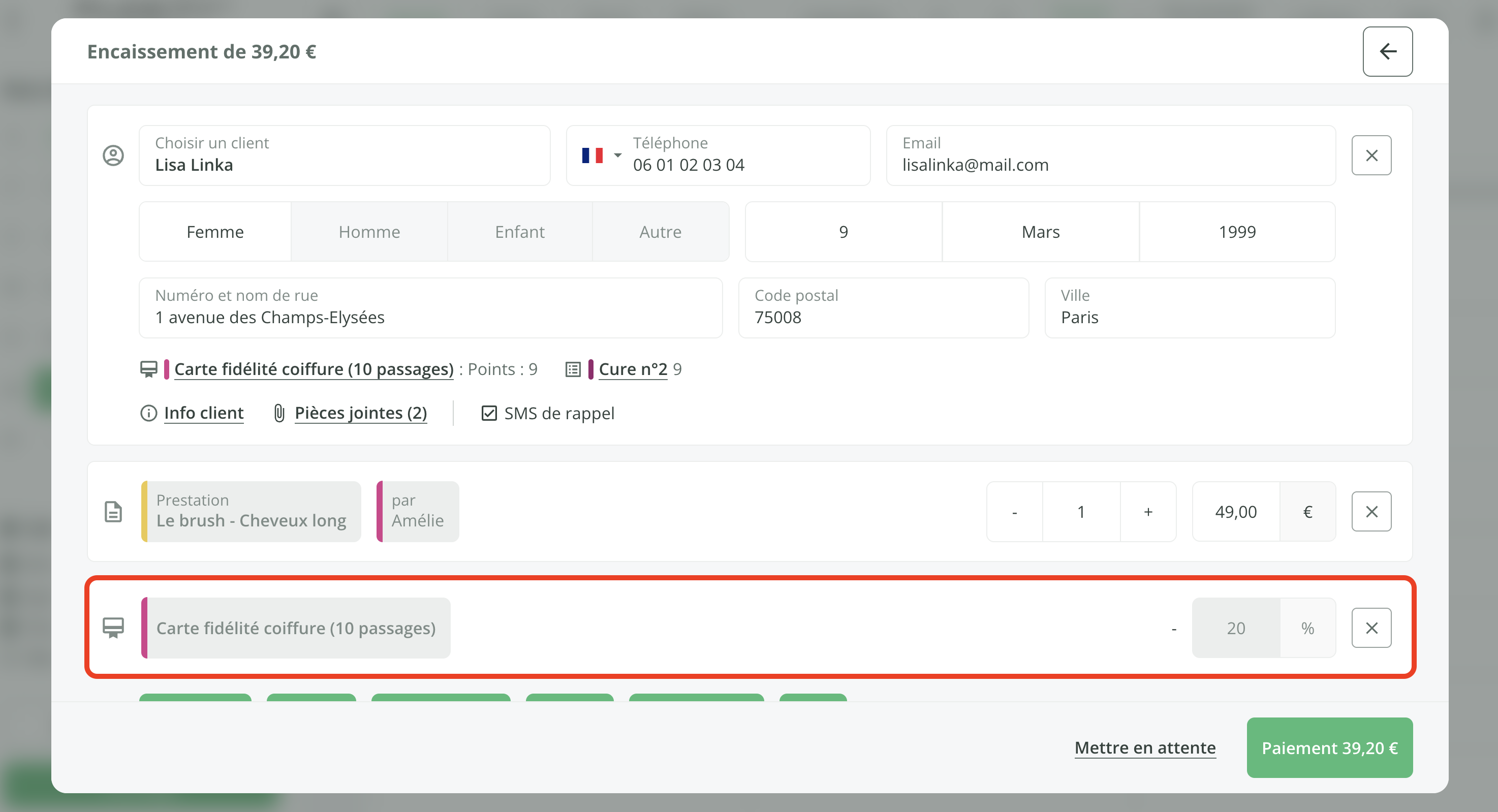Remove client Lisa Linka with X
Viewport: 1498px width, 812px height.
[1370, 155]
